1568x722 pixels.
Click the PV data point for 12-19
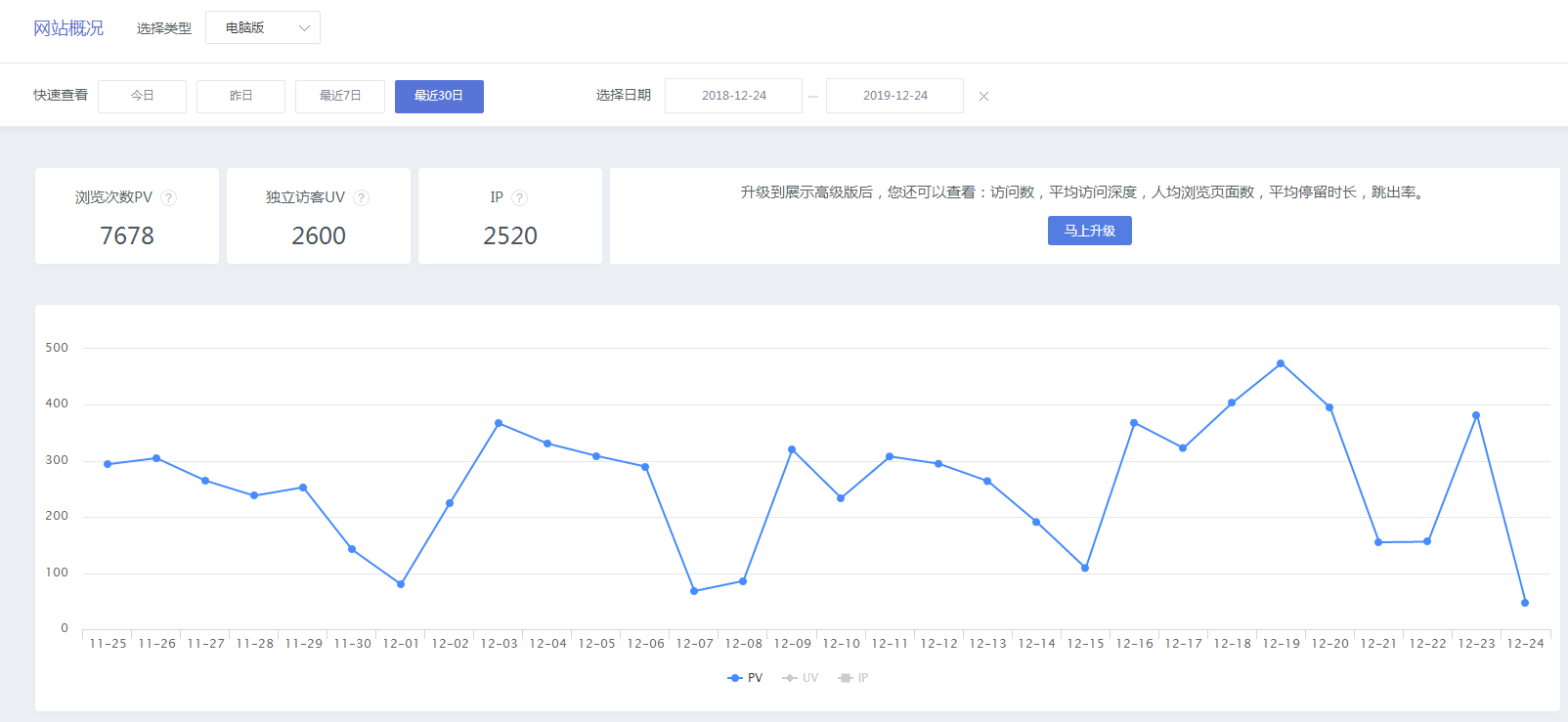(x=1281, y=363)
